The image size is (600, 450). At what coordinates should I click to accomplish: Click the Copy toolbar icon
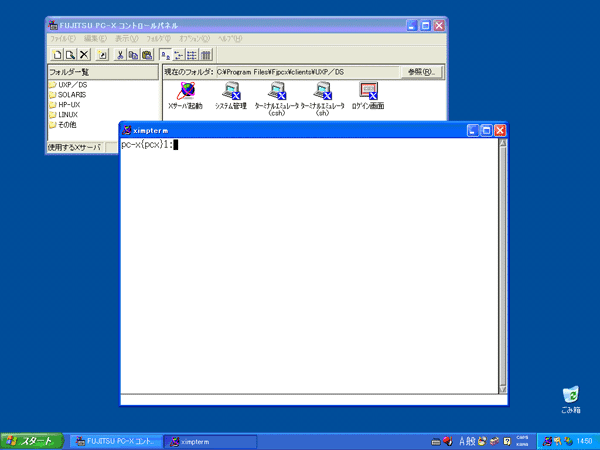[x=133, y=55]
